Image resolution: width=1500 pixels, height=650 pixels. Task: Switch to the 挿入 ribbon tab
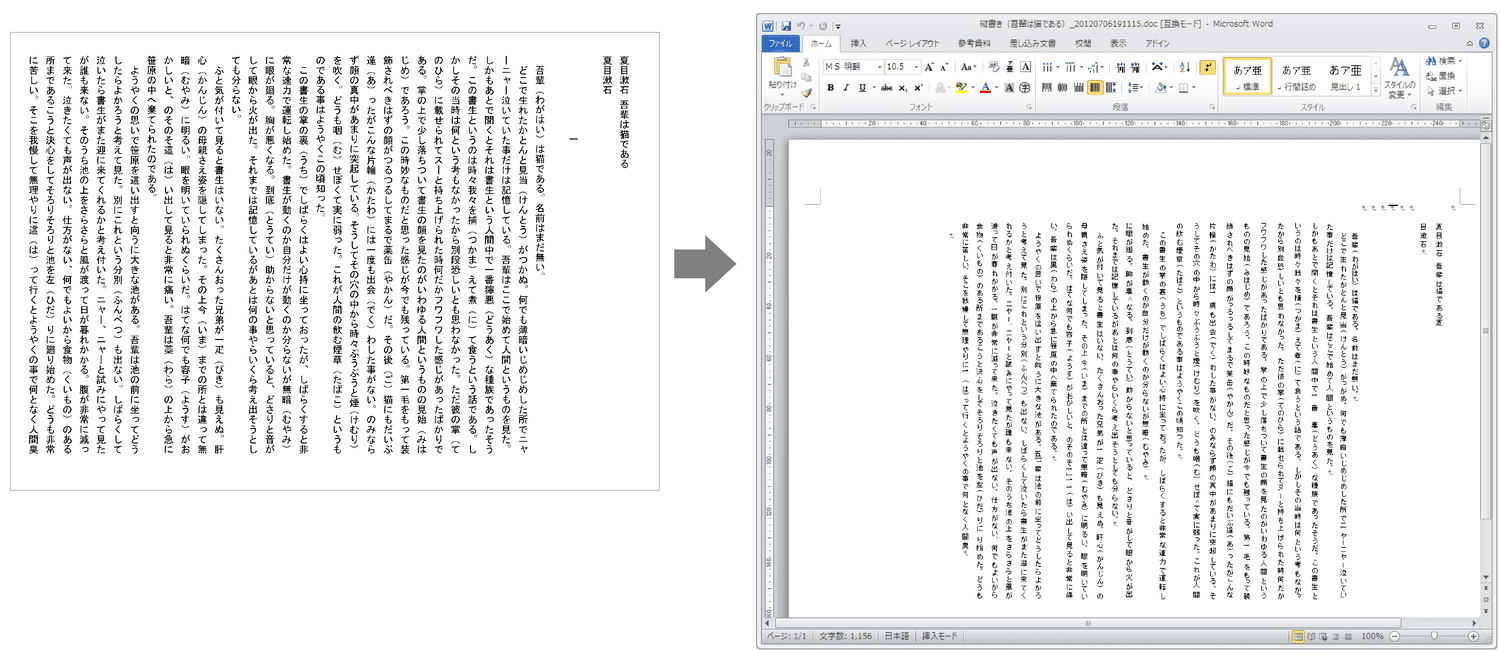[859, 44]
